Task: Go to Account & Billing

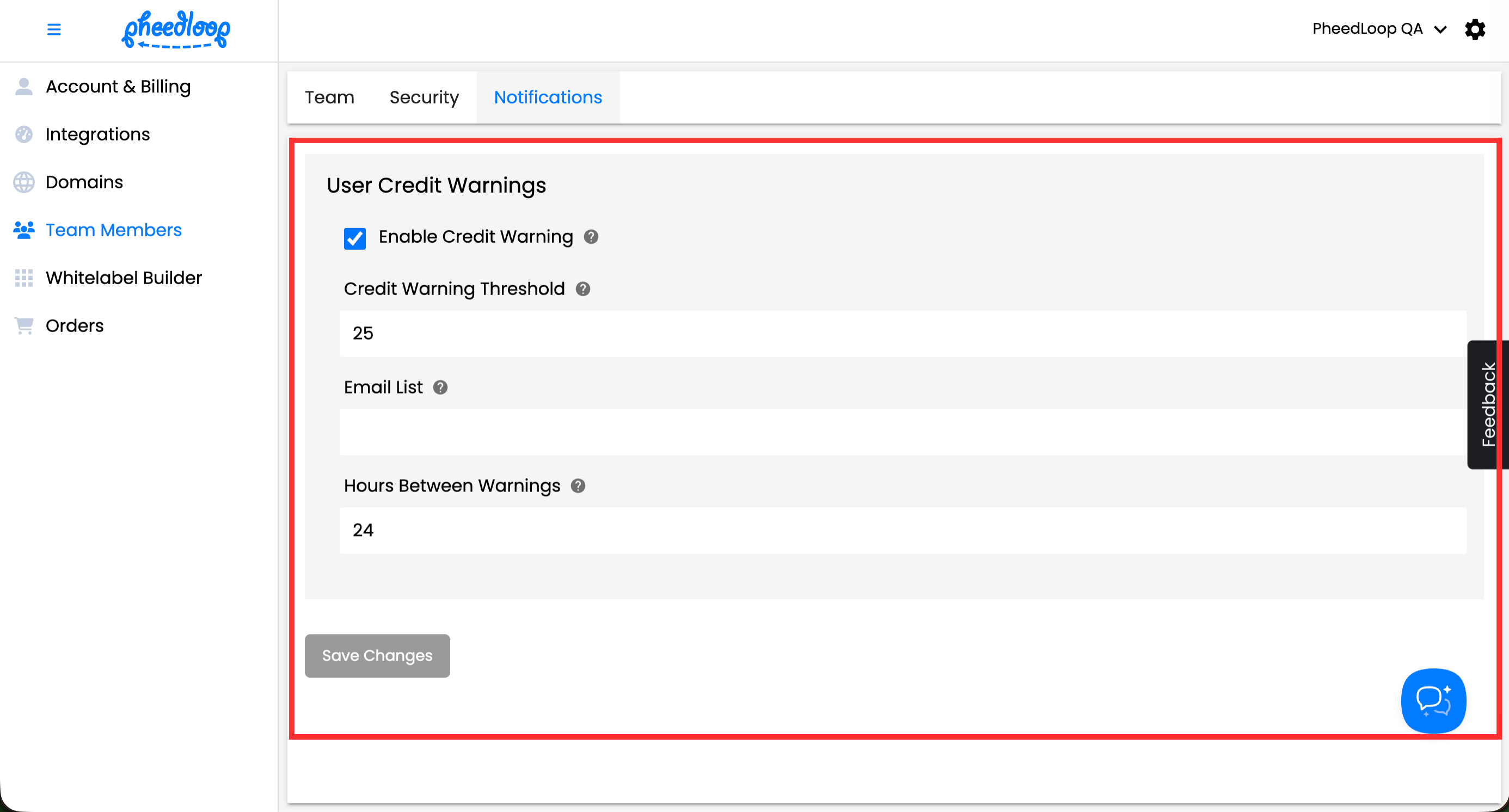Action: pyautogui.click(x=118, y=87)
